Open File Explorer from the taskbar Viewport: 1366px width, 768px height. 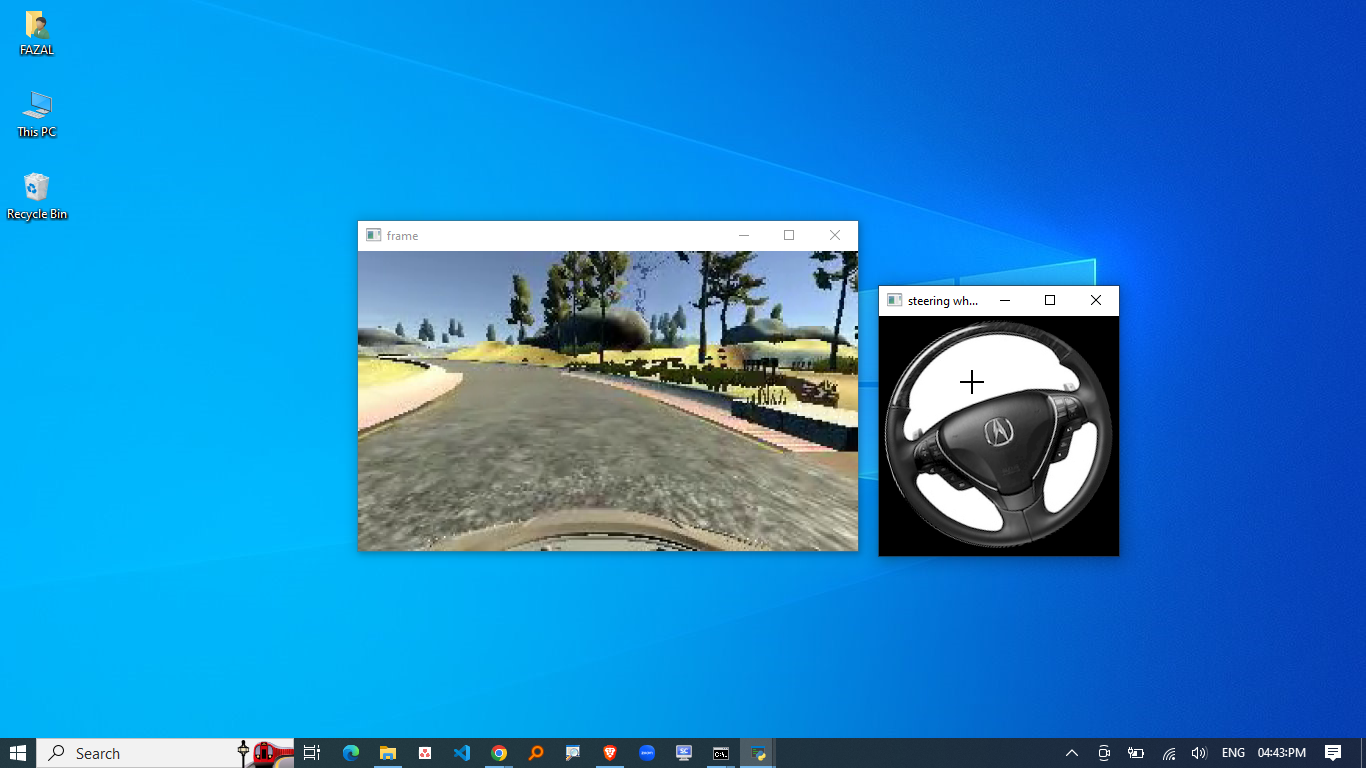(388, 753)
